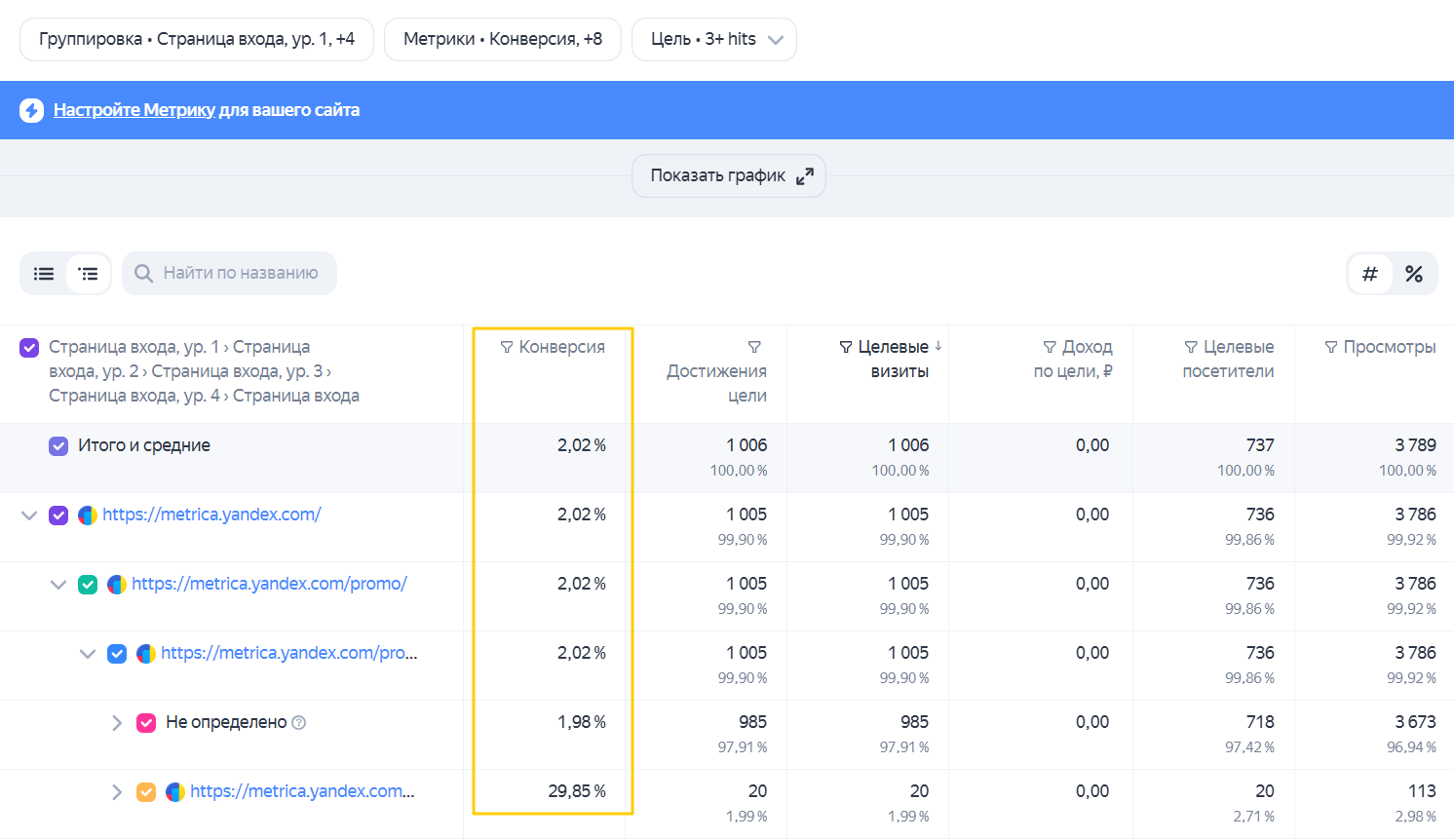Click the 1,98 % conversion value

coord(582,722)
